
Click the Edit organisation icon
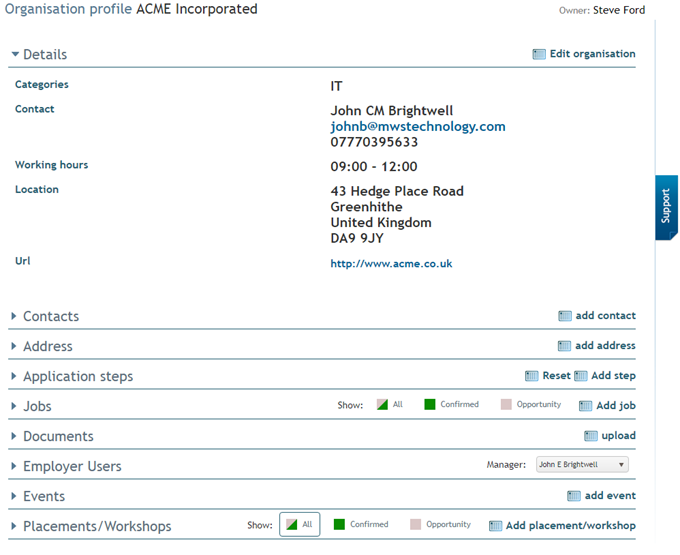539,54
